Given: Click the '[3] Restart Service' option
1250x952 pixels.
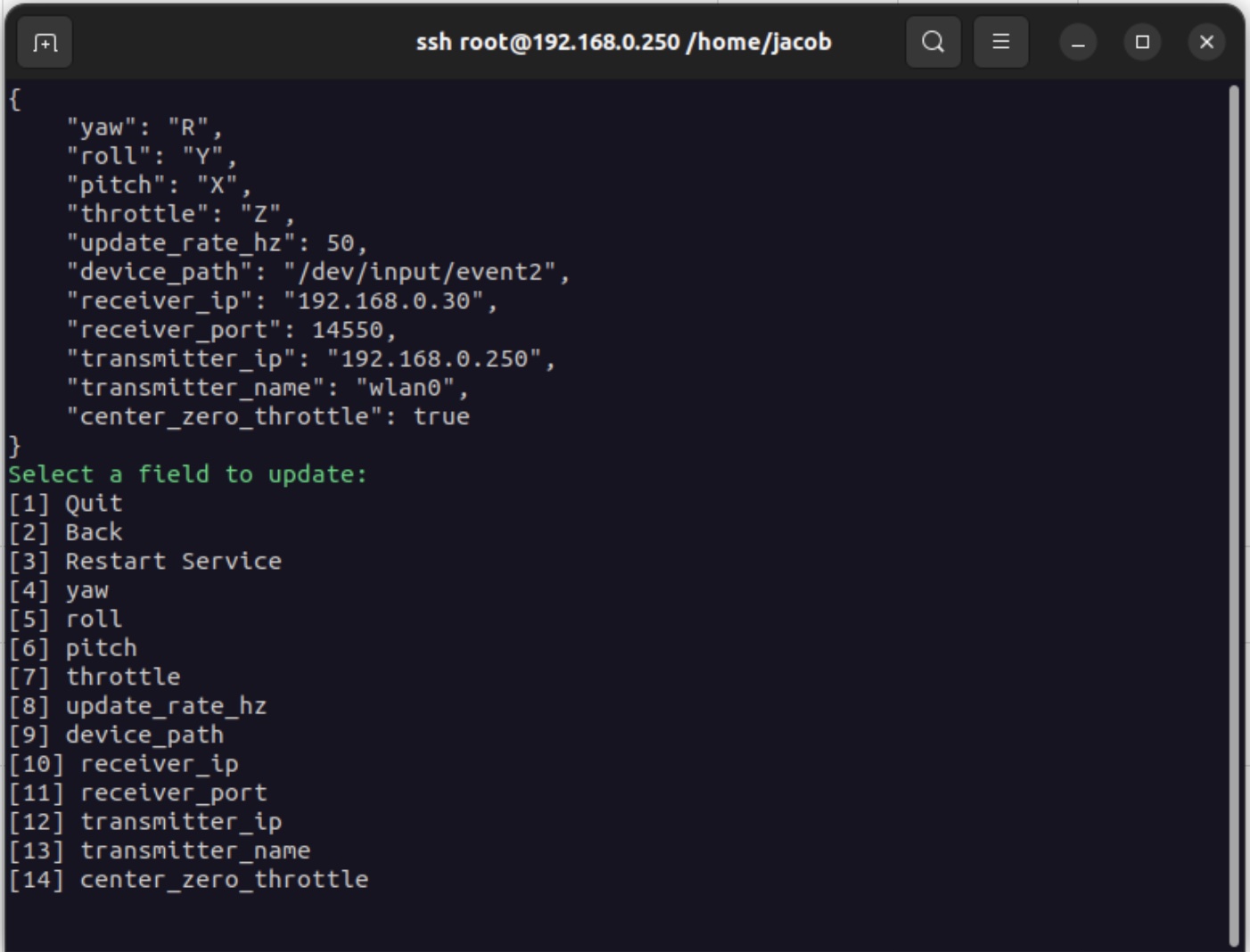Looking at the screenshot, I should point(145,562).
